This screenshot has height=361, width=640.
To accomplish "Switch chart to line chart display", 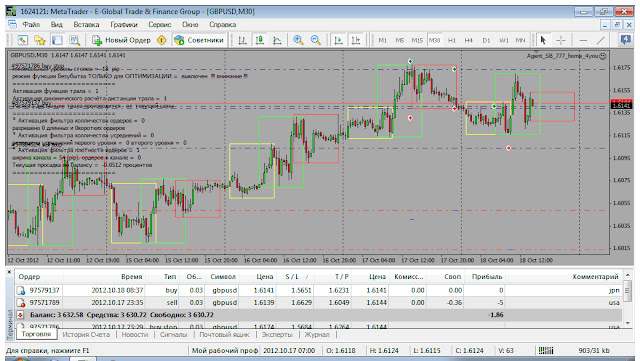I will (x=277, y=40).
